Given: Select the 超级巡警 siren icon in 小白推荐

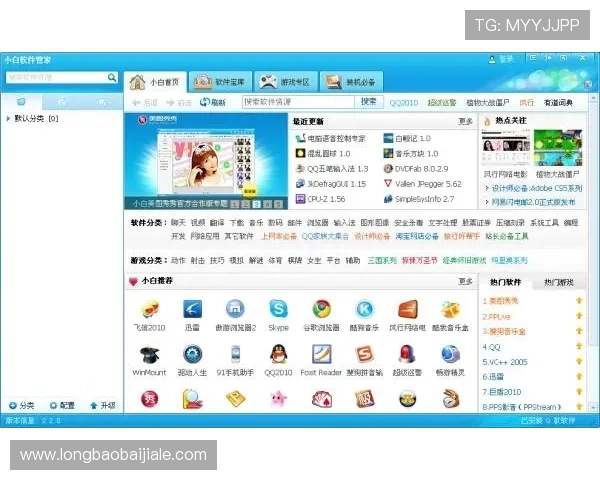Looking at the screenshot, I should [x=407, y=354].
